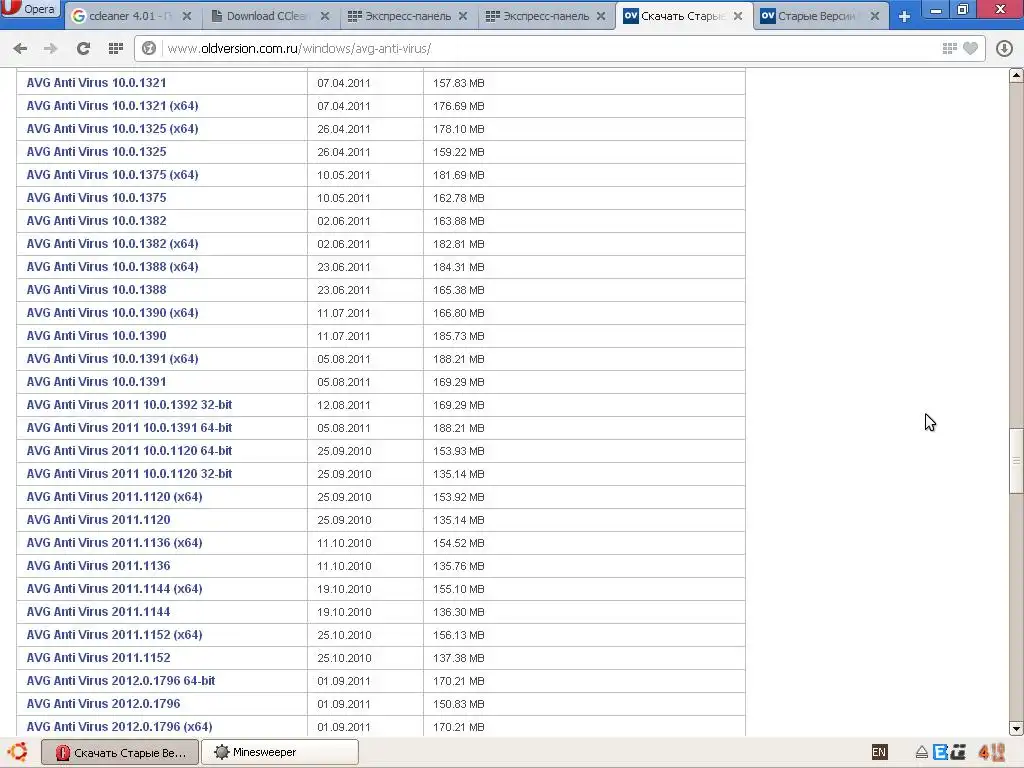Open AVG Anti Virus 10.0.1391 link
The image size is (1024, 768).
(97, 381)
